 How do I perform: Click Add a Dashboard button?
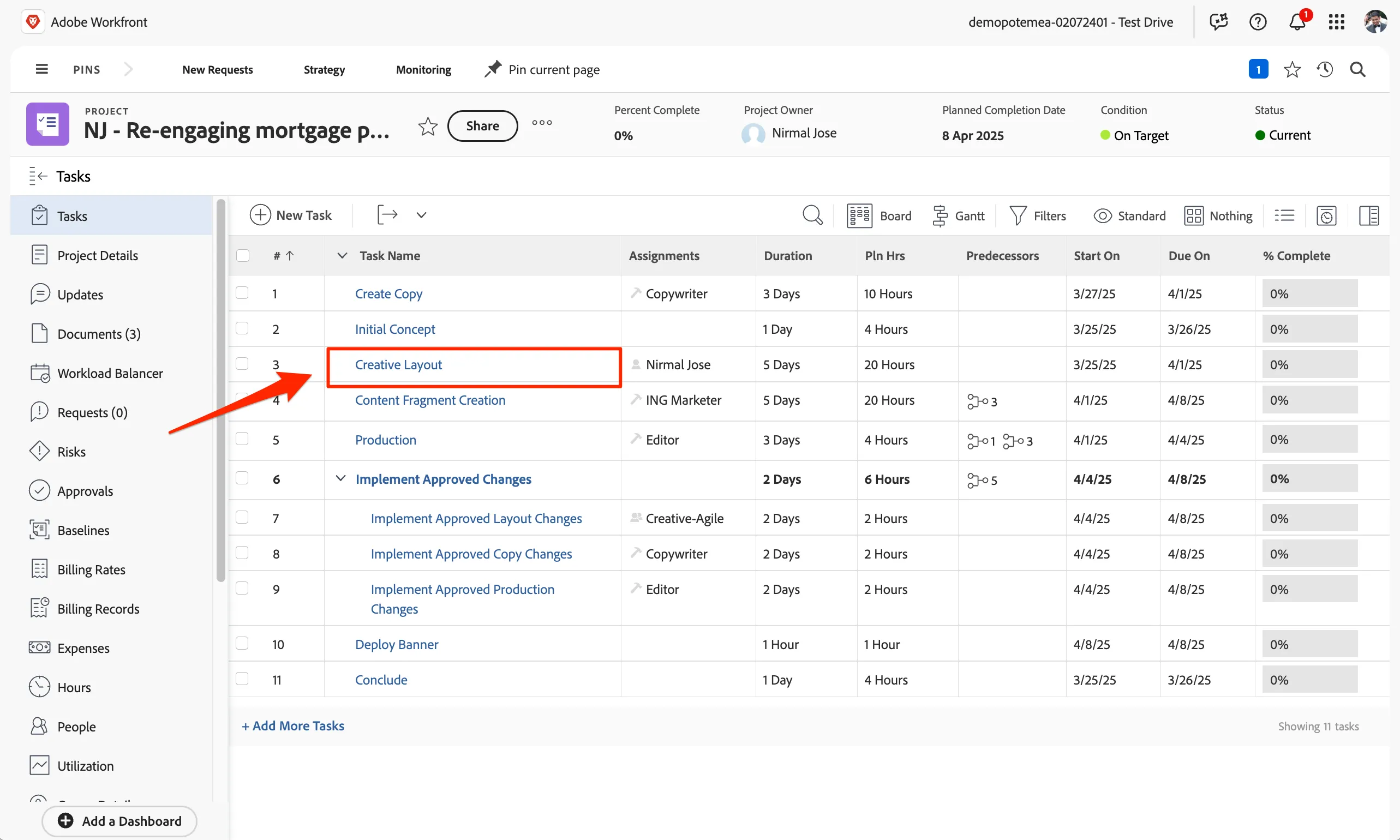click(119, 821)
